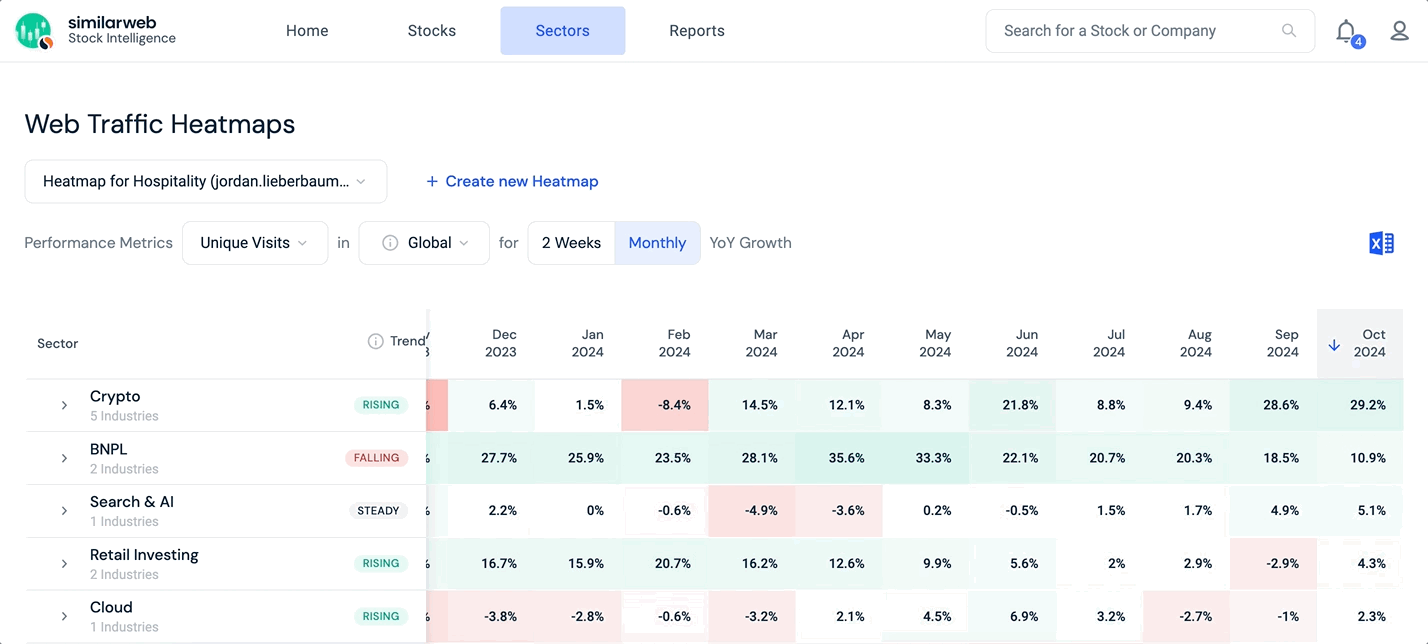This screenshot has width=1428, height=644.
Task: Expand the Crypto sector row
Action: coord(64,405)
